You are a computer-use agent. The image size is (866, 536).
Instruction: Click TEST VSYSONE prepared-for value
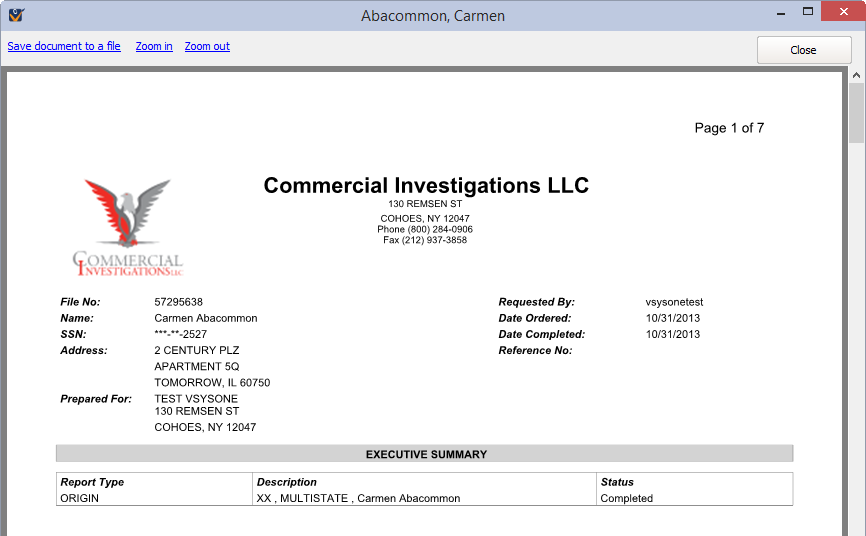pos(196,398)
